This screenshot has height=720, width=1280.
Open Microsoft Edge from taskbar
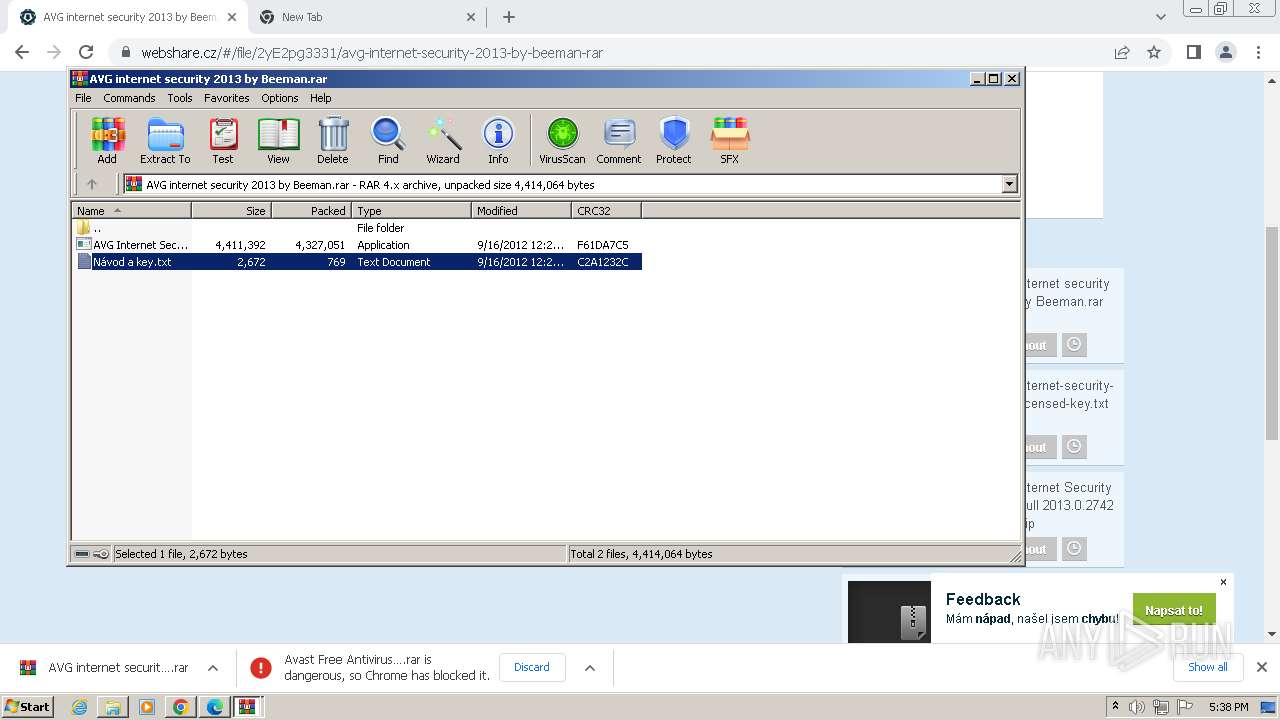pyautogui.click(x=215, y=707)
